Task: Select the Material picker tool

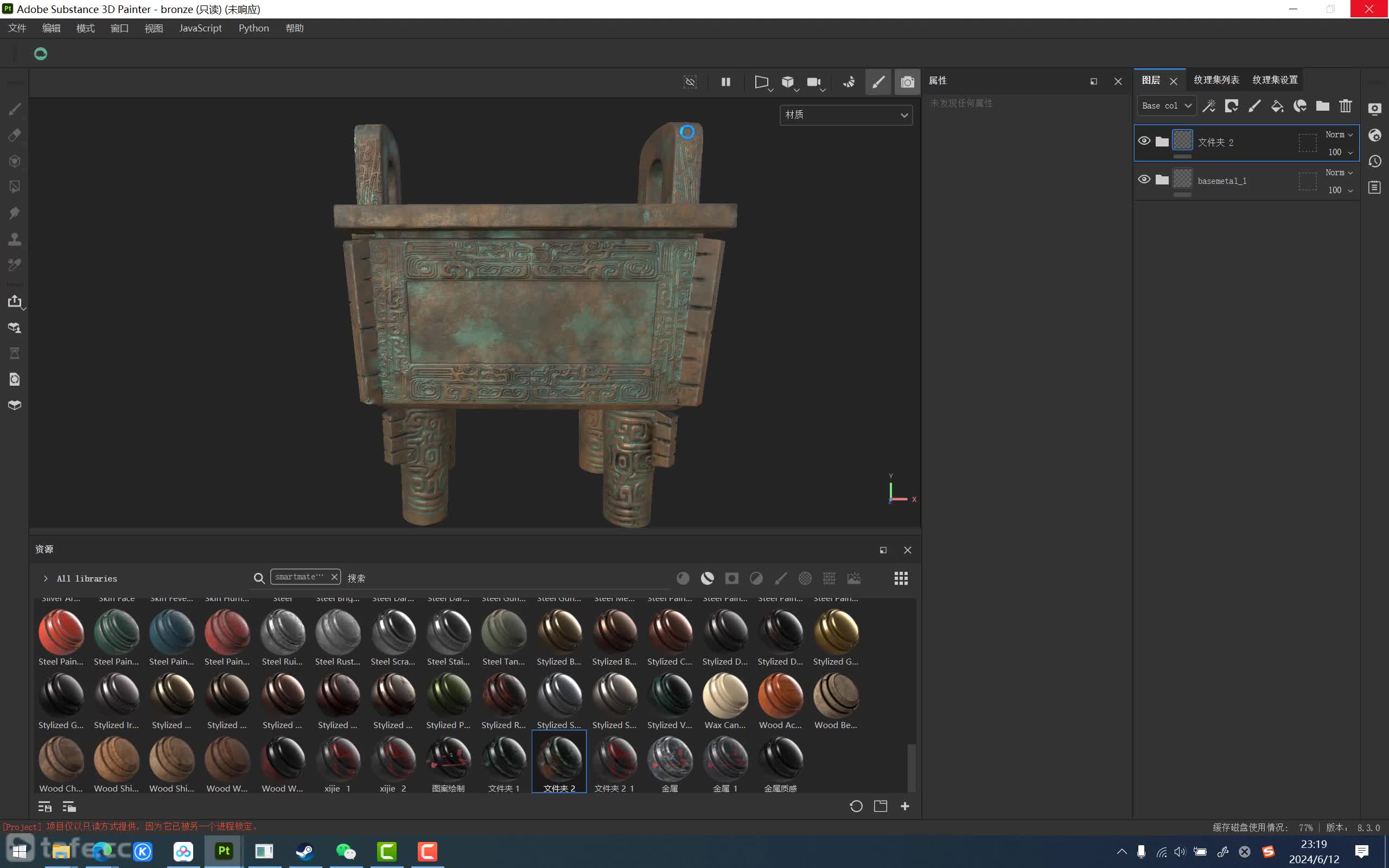Action: (15, 265)
